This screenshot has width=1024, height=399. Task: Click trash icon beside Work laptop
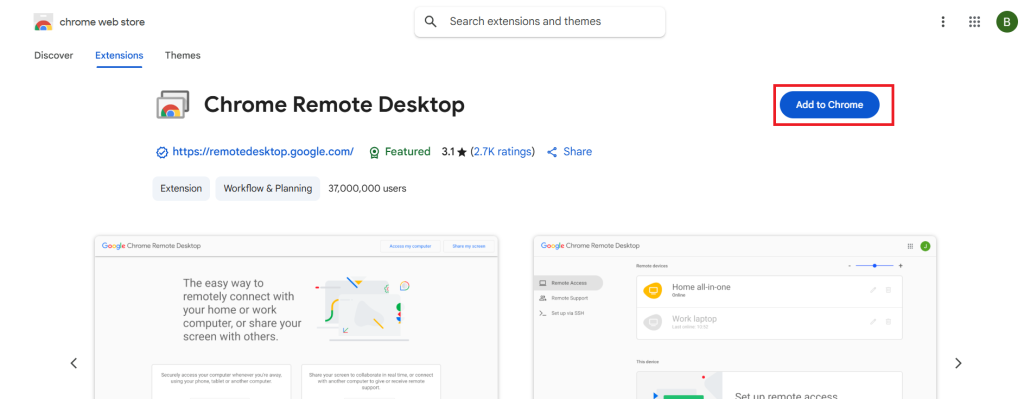888,322
